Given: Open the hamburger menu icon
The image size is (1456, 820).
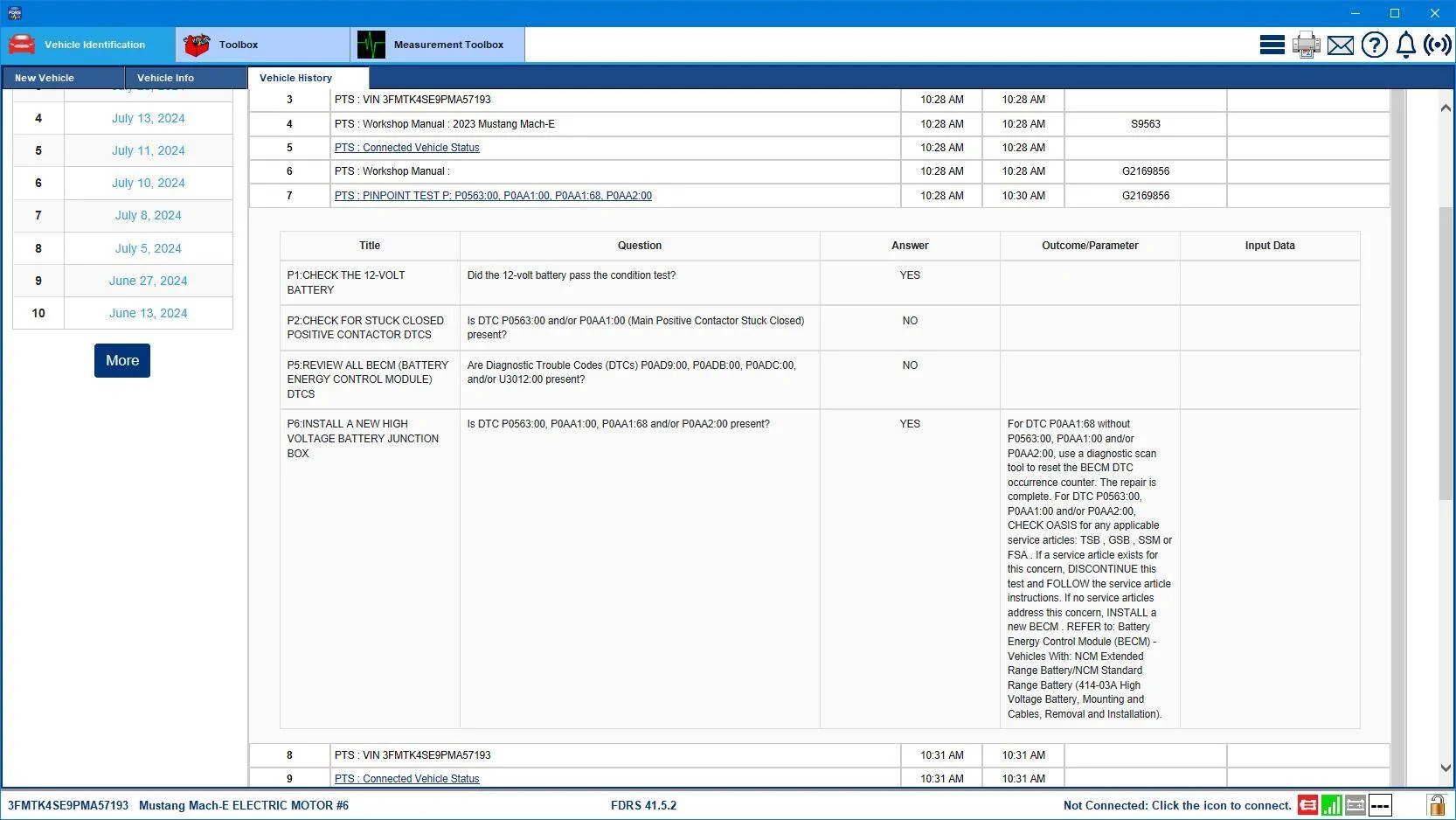Looking at the screenshot, I should [1272, 45].
